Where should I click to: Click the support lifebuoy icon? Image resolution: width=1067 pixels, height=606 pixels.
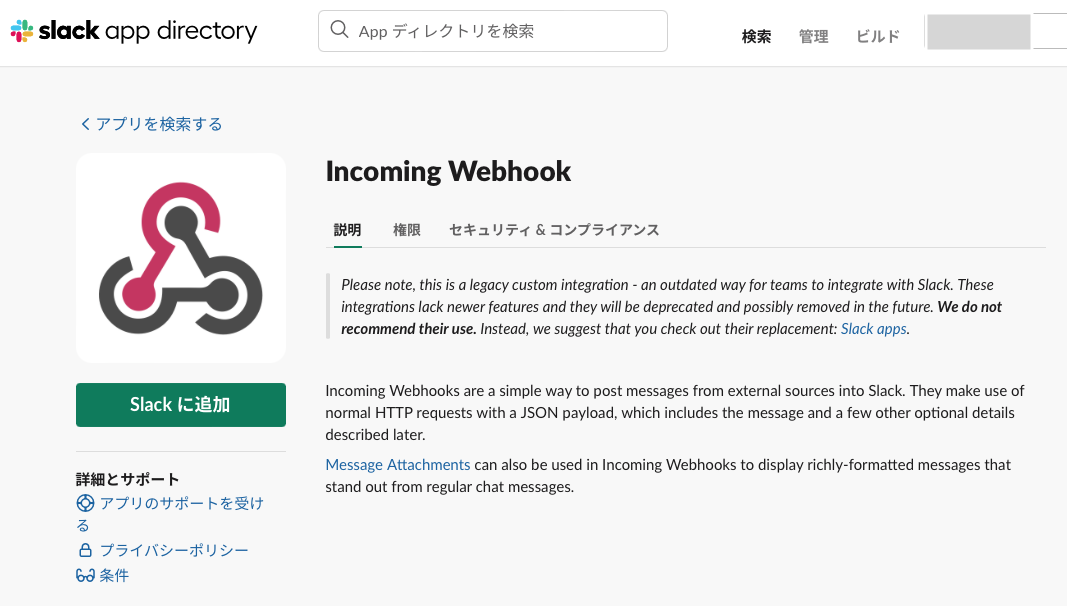(85, 503)
